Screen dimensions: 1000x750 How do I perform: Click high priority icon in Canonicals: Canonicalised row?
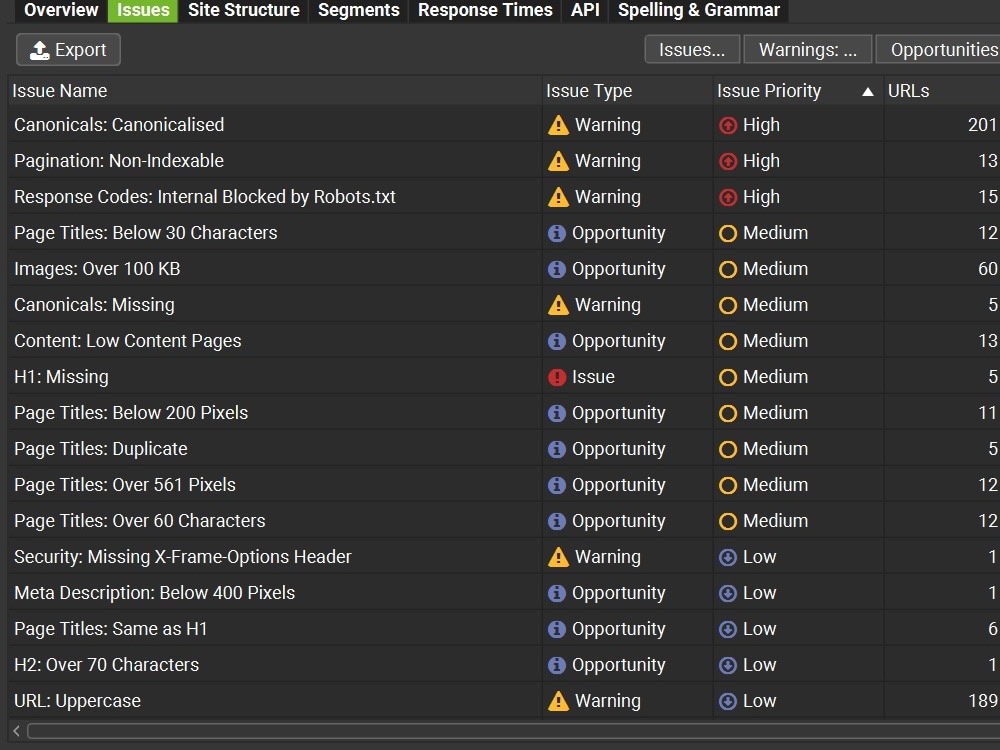pos(728,125)
